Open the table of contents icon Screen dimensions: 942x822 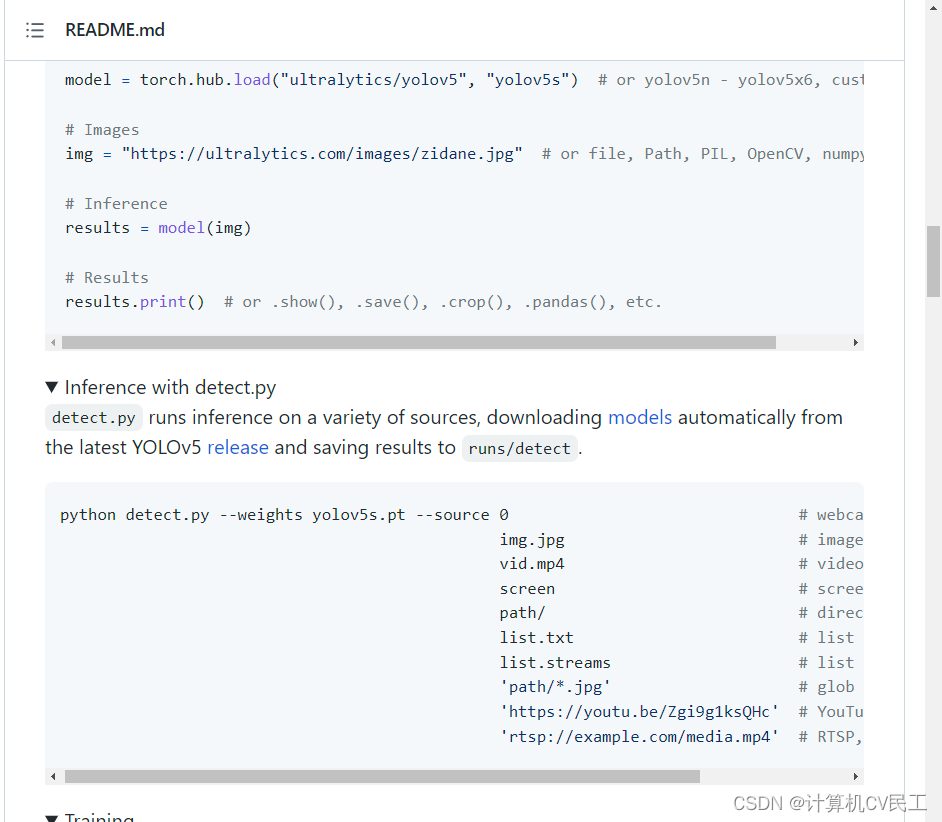pos(35,30)
